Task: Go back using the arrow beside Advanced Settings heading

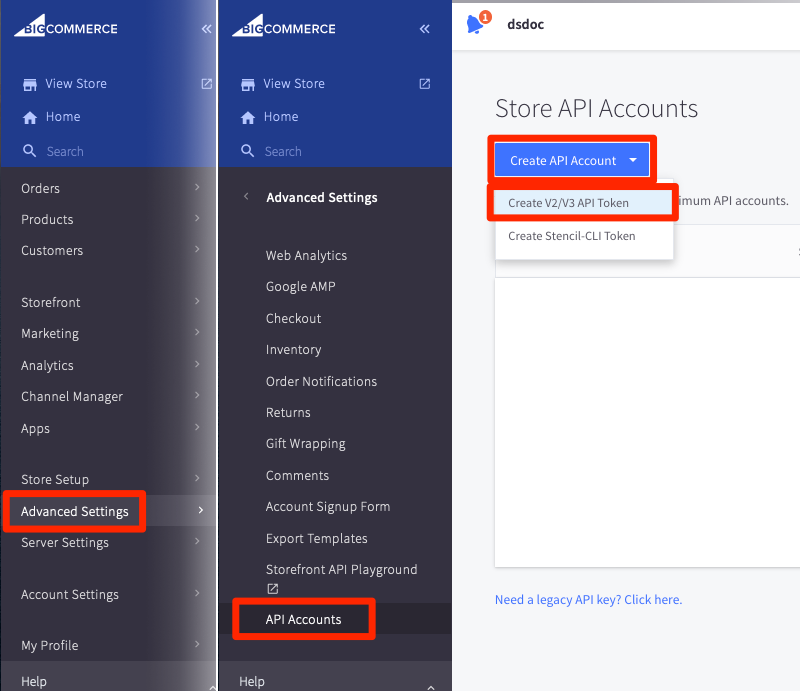Action: pyautogui.click(x=246, y=196)
